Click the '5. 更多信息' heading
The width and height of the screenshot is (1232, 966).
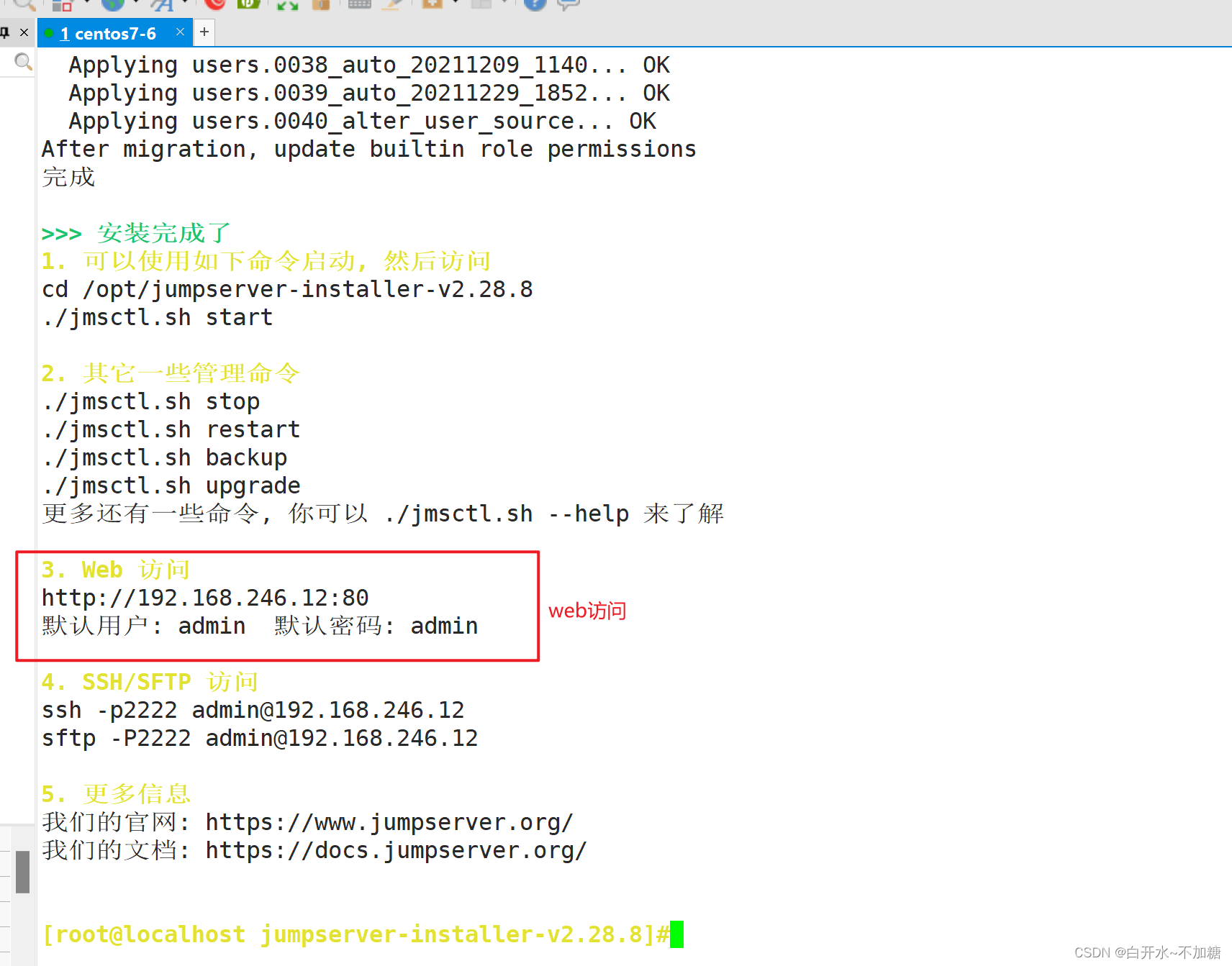pyautogui.click(x=117, y=794)
